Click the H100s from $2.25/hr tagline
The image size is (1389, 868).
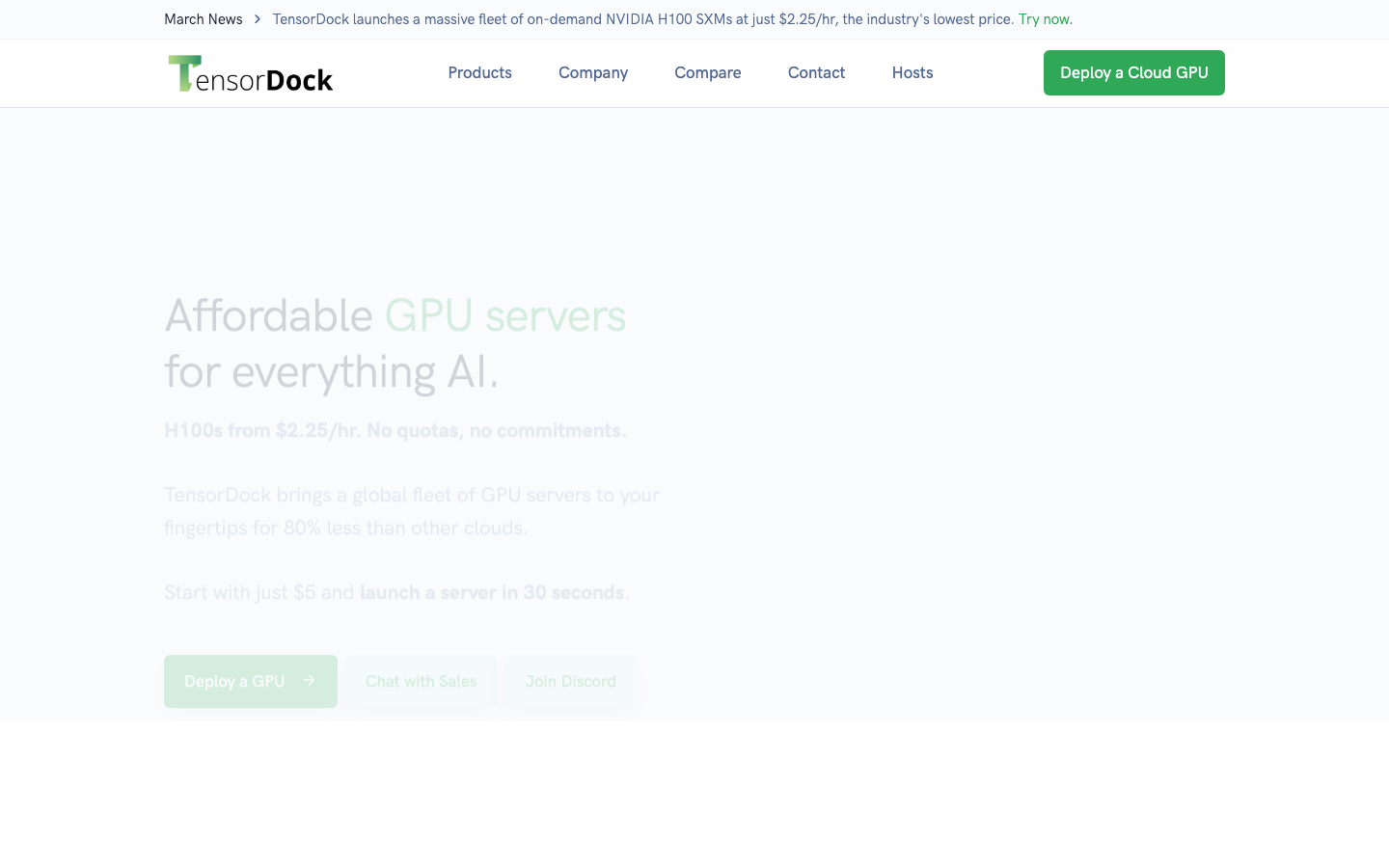tap(395, 430)
